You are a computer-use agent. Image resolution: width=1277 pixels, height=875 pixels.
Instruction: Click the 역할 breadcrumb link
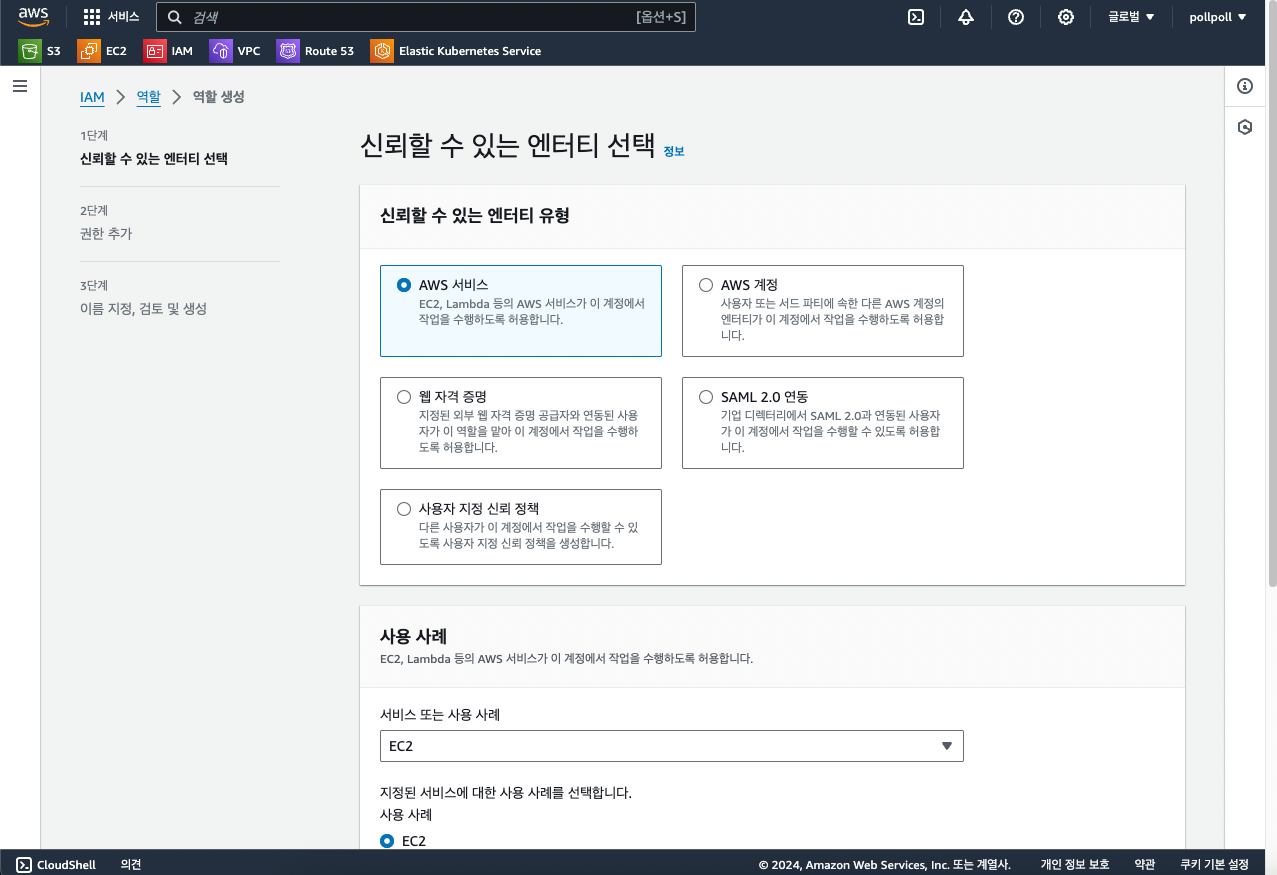(x=148, y=97)
